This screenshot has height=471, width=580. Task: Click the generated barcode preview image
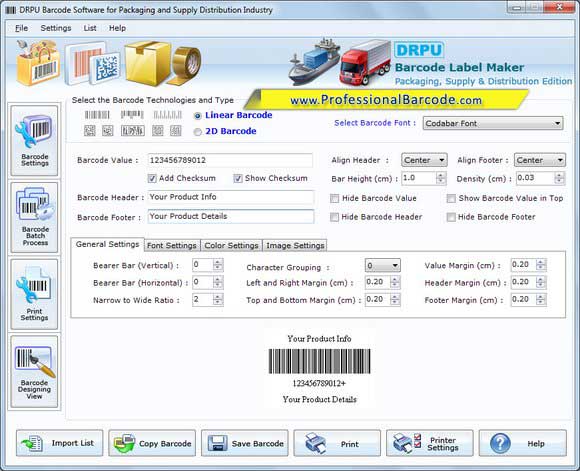point(319,361)
